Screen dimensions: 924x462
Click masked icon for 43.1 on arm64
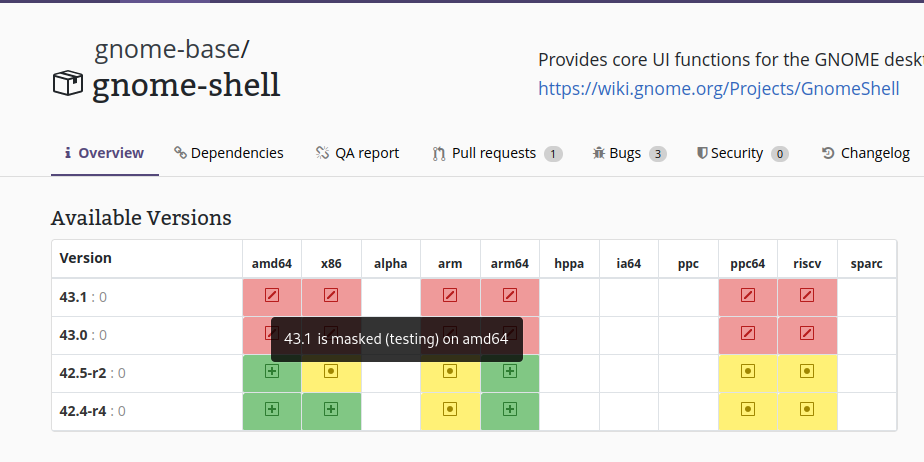(510, 296)
